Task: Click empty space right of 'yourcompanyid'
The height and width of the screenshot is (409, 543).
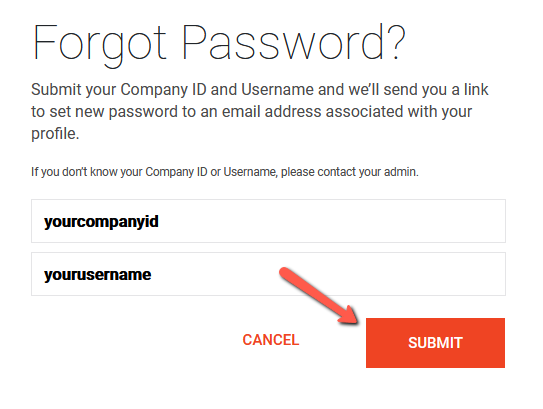Action: point(329,221)
